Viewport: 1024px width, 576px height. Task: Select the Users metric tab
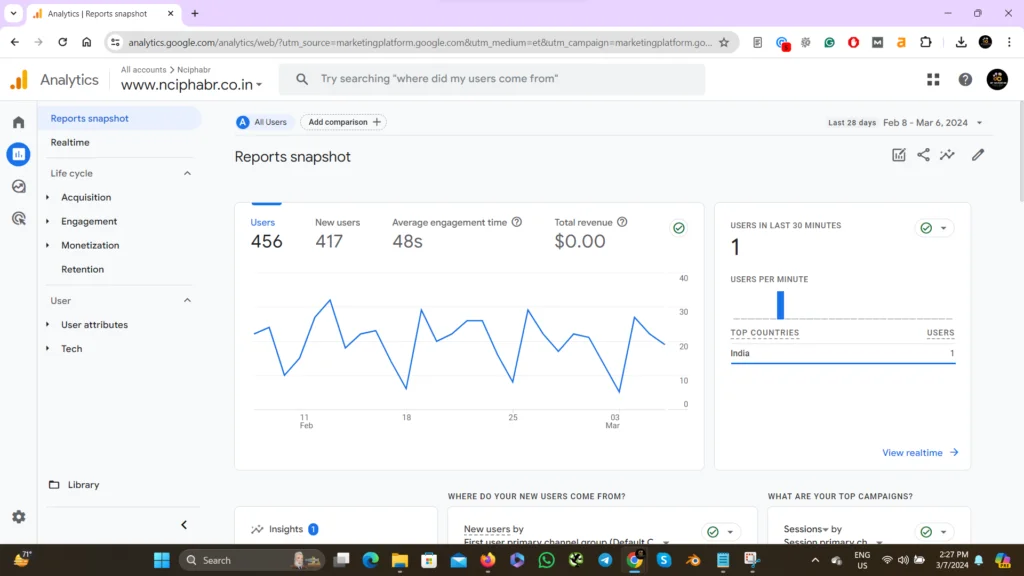click(266, 233)
